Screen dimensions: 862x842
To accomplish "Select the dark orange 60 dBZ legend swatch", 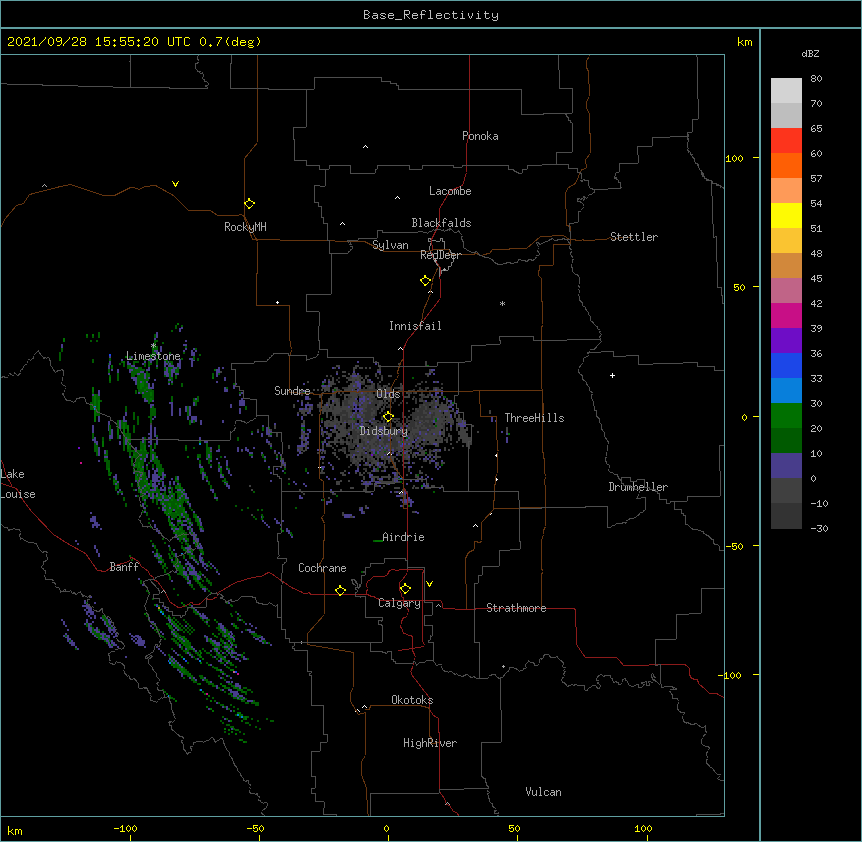I will (x=786, y=165).
